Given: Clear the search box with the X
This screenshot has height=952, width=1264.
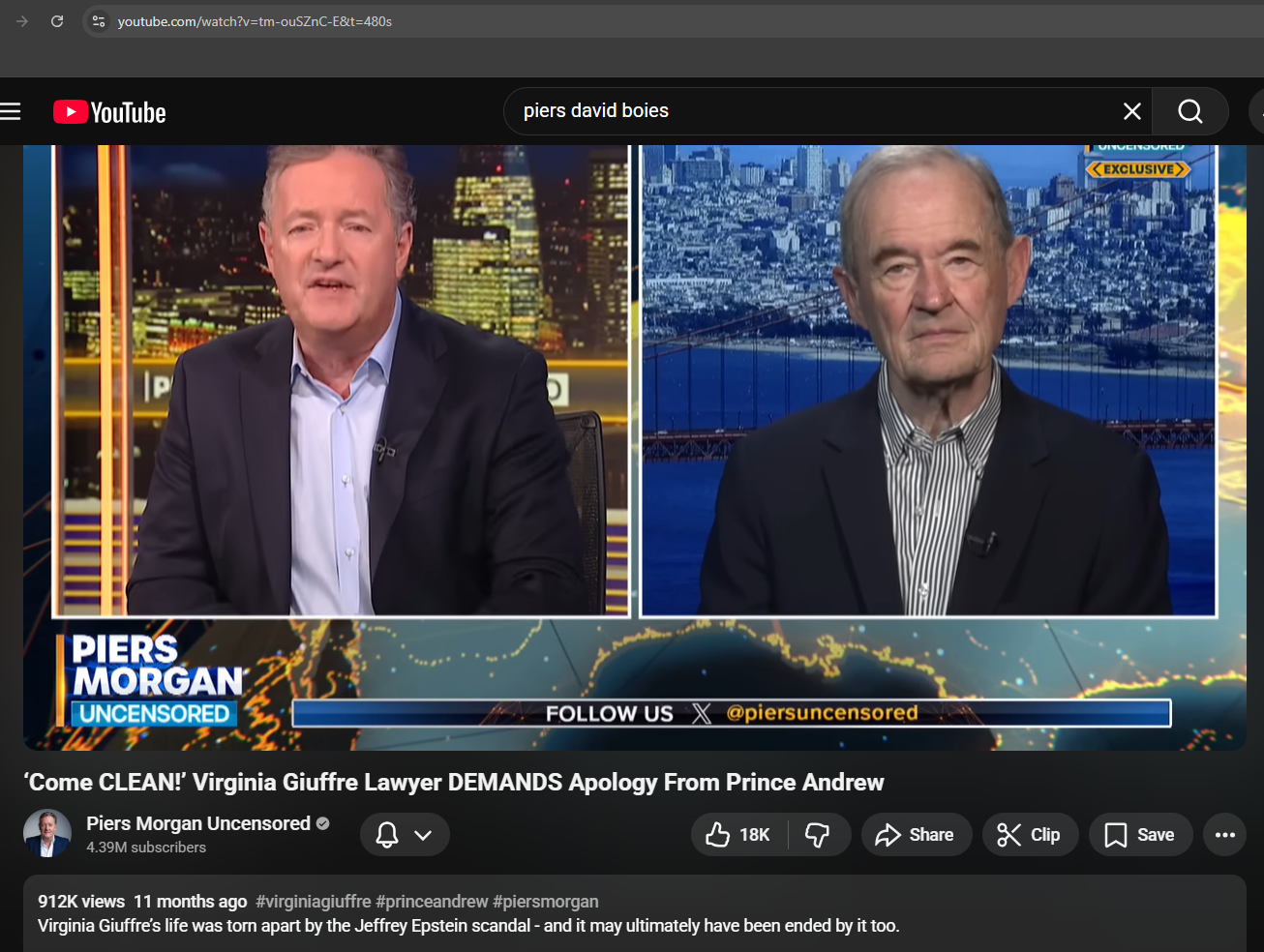Looking at the screenshot, I should point(1131,111).
